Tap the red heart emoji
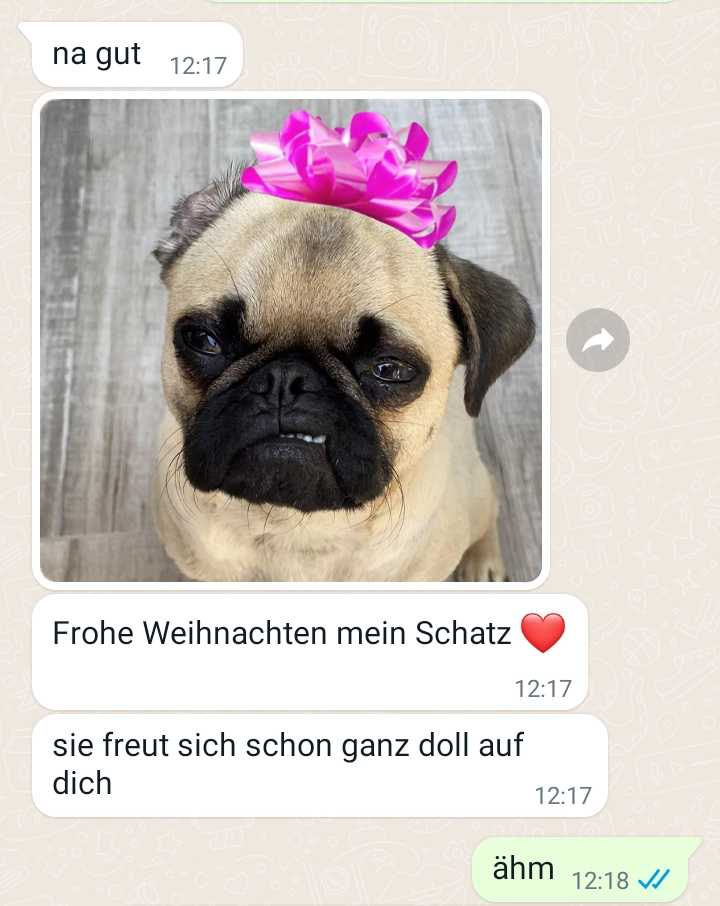Screen dimensions: 720x906 [543, 633]
